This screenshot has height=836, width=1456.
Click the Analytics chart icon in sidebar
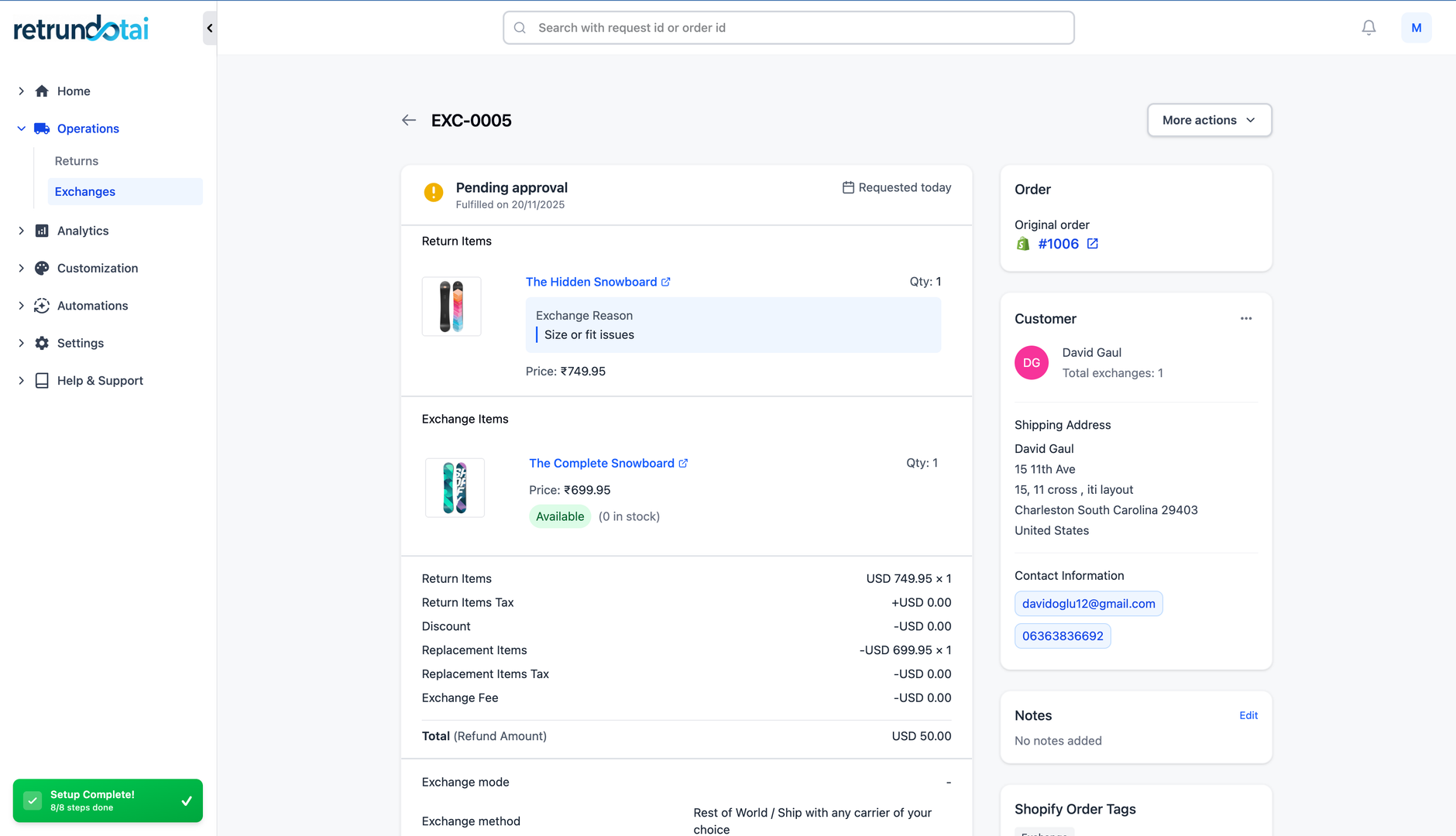(42, 231)
